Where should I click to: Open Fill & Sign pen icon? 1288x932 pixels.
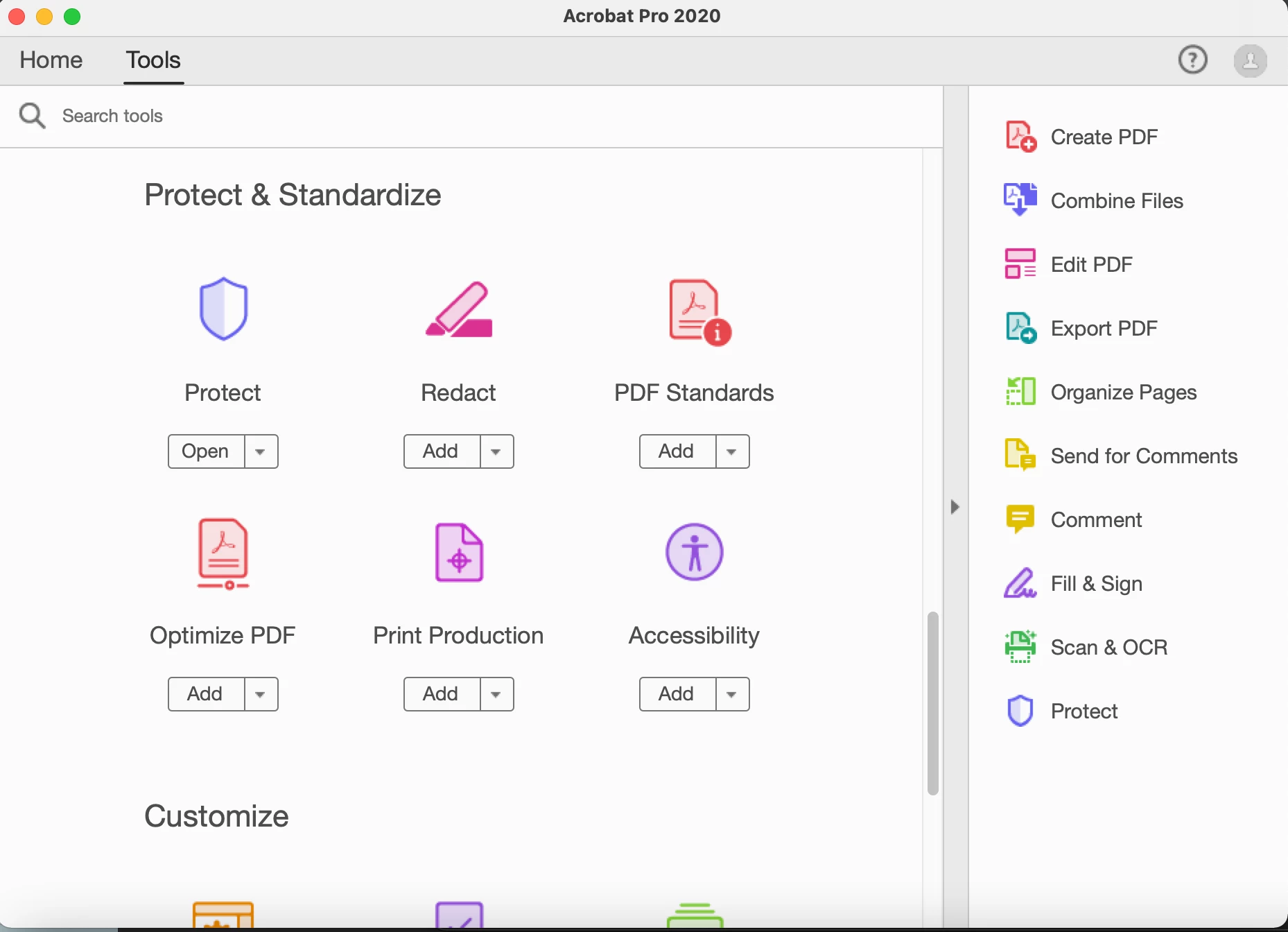tap(1020, 583)
